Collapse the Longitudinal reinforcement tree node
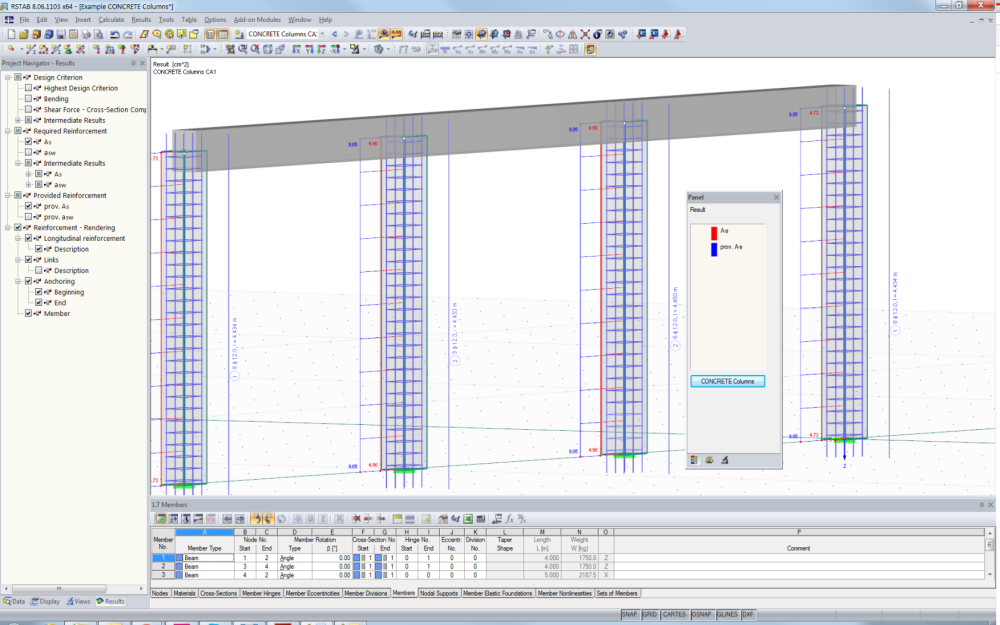The height and width of the screenshot is (625, 1000). 18,239
